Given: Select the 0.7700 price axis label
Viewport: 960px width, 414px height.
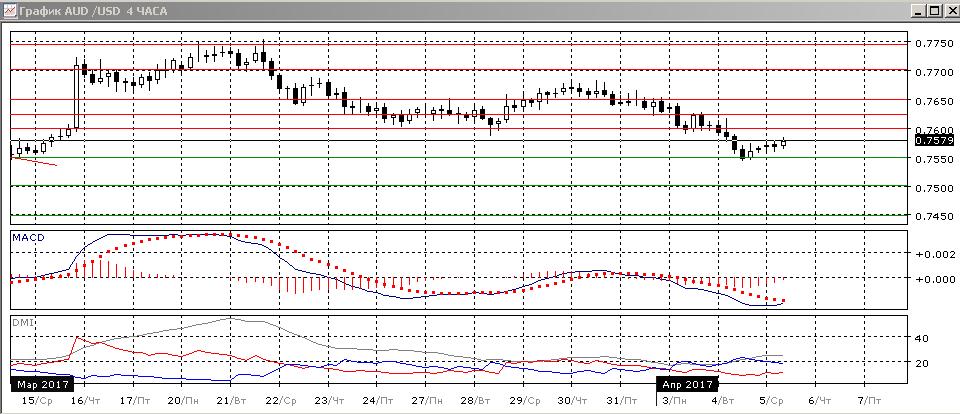Looking at the screenshot, I should 934,72.
